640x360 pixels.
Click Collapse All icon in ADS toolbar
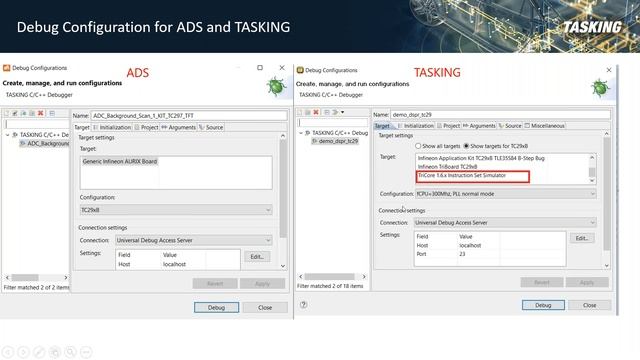click(x=52, y=113)
